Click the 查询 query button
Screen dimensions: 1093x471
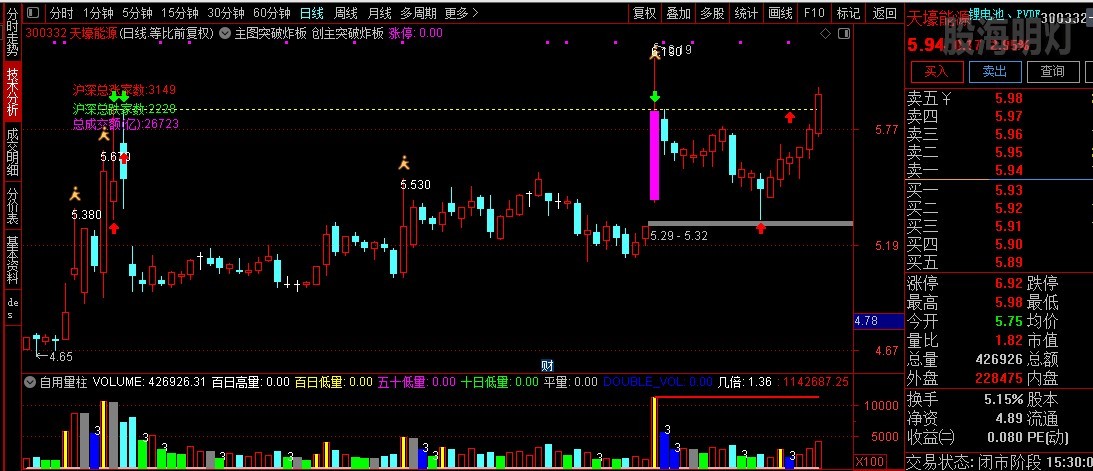tap(1052, 71)
